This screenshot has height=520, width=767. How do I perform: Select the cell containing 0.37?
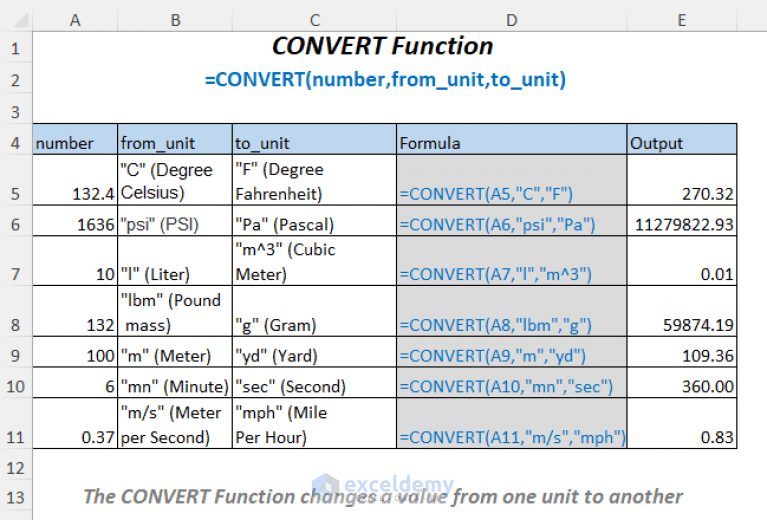(75, 423)
